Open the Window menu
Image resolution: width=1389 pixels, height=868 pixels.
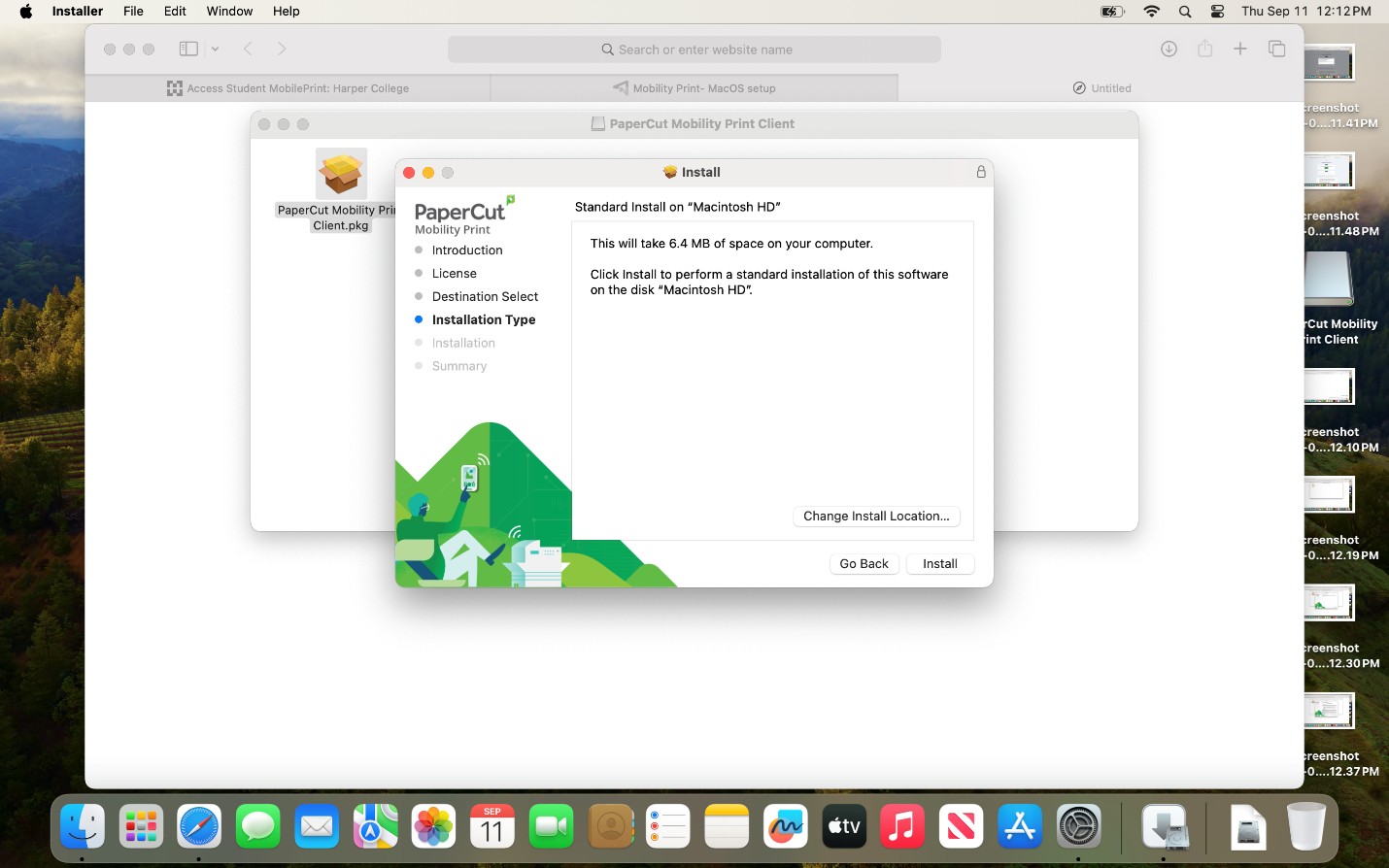229,11
